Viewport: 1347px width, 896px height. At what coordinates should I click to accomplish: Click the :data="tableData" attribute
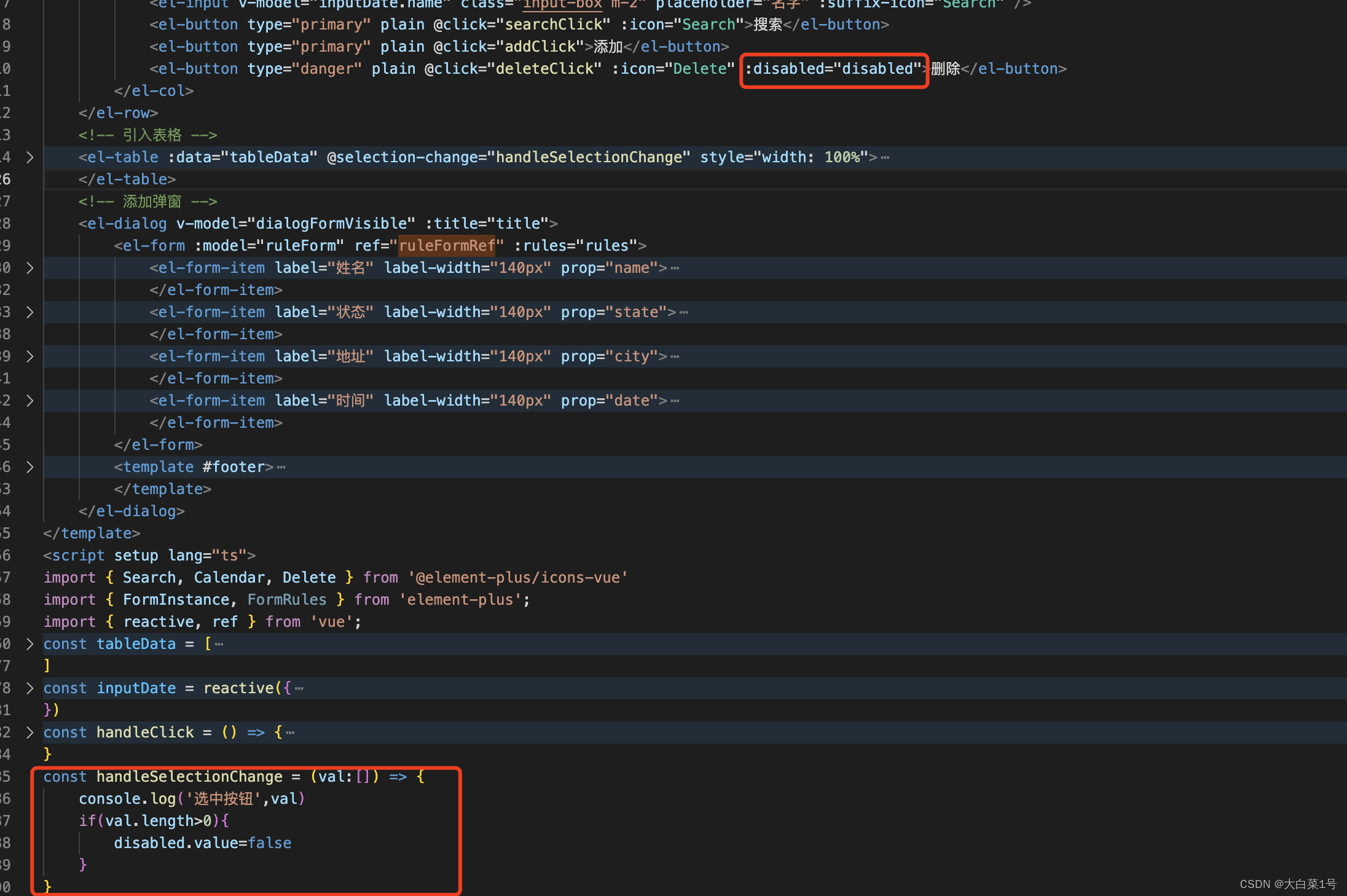point(243,157)
